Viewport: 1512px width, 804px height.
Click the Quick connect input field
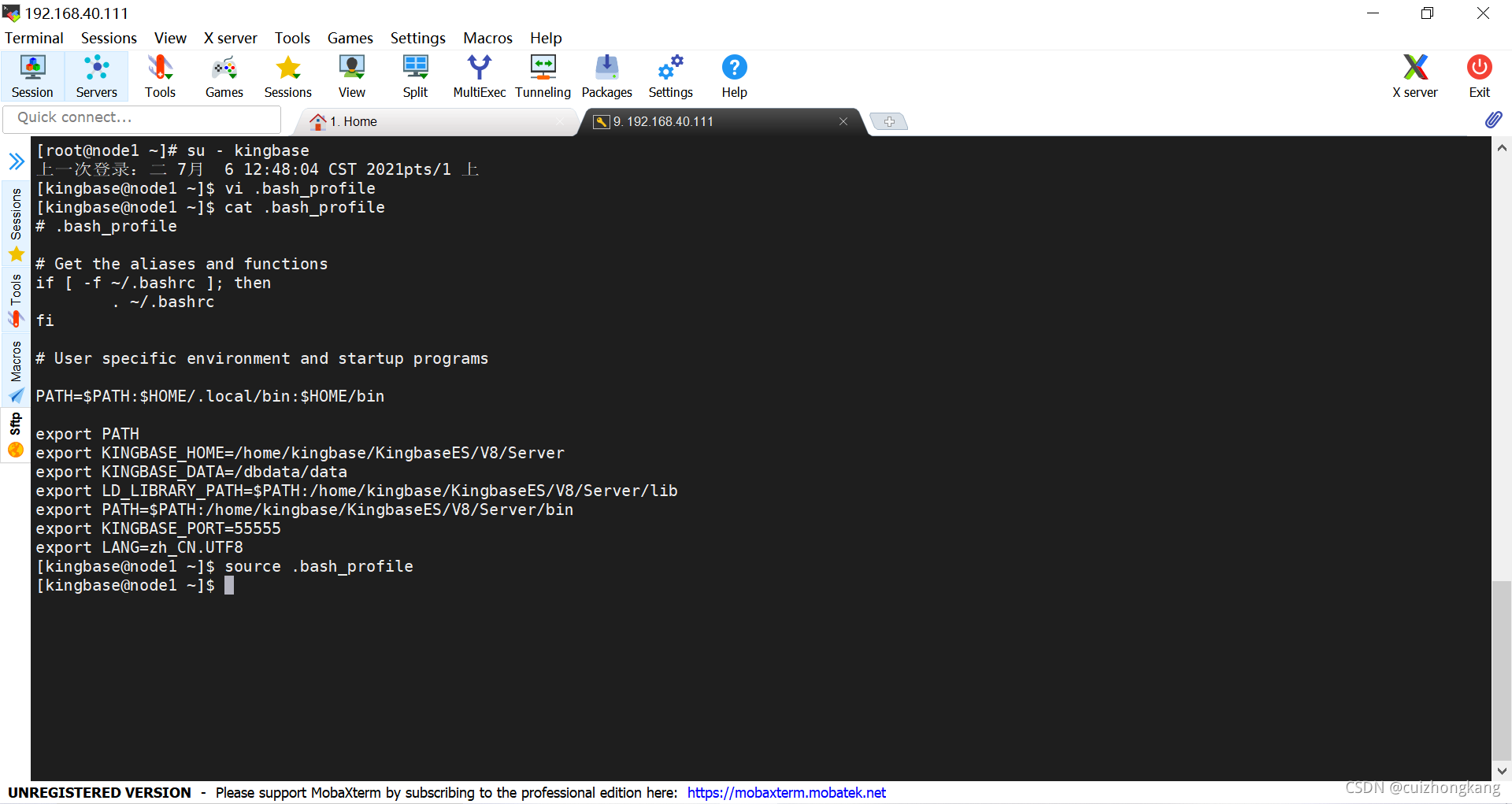point(142,118)
